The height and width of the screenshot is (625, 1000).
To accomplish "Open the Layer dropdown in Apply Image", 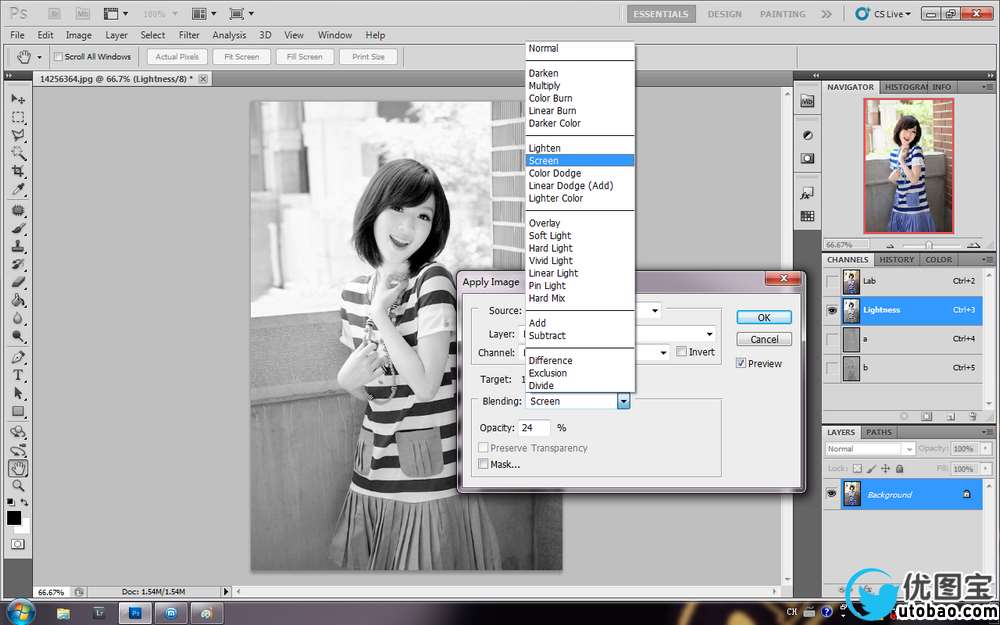I will [709, 334].
